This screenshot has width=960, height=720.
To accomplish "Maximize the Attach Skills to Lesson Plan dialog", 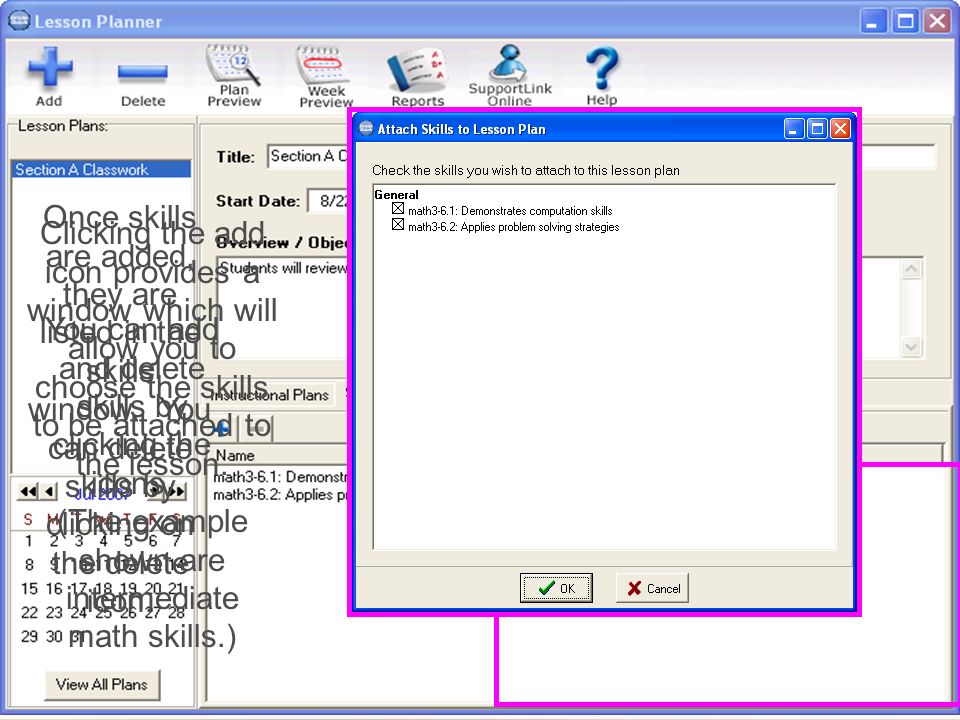I will (817, 129).
